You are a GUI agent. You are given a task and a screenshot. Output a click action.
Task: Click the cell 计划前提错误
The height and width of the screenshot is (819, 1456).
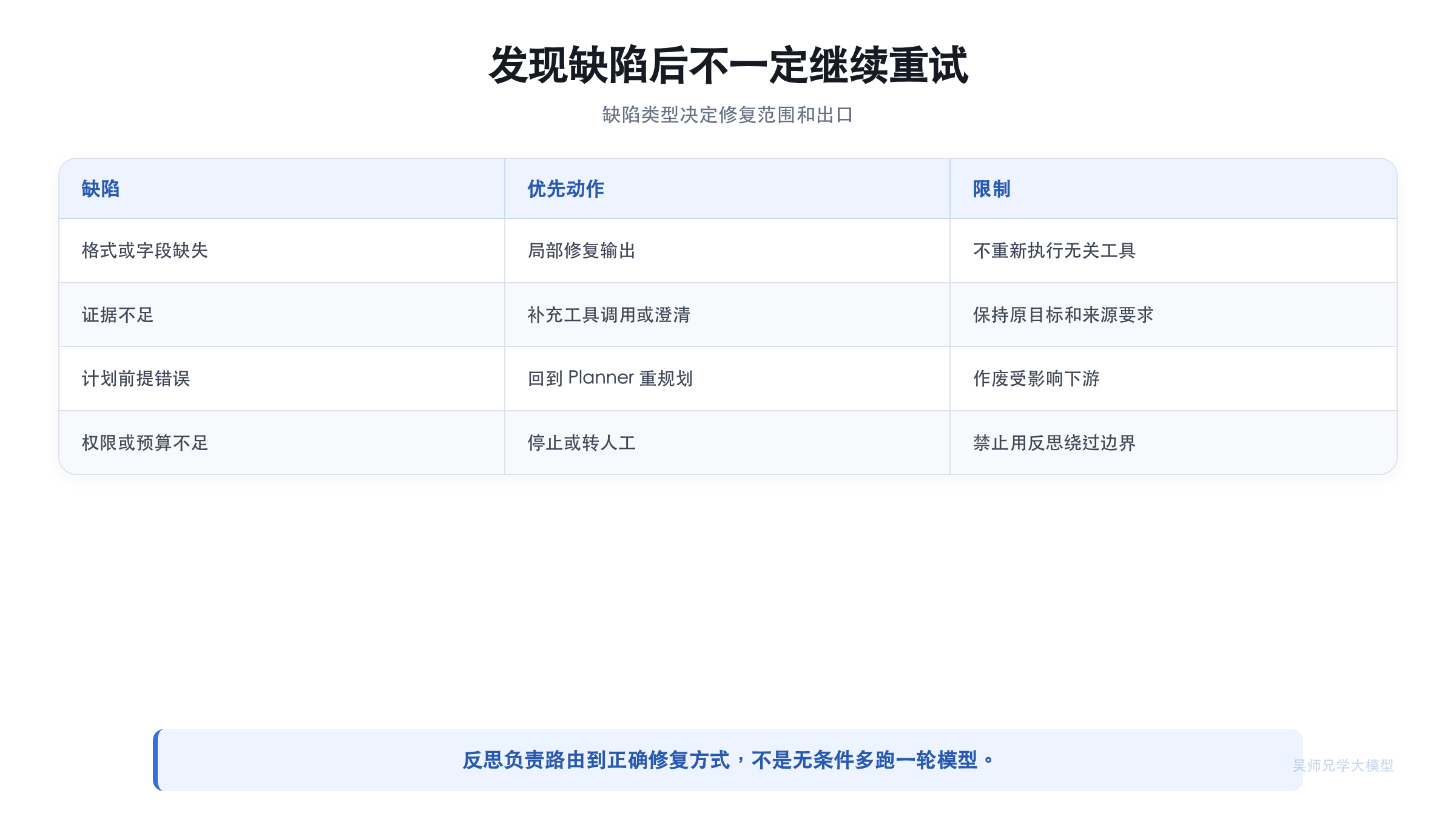point(282,379)
